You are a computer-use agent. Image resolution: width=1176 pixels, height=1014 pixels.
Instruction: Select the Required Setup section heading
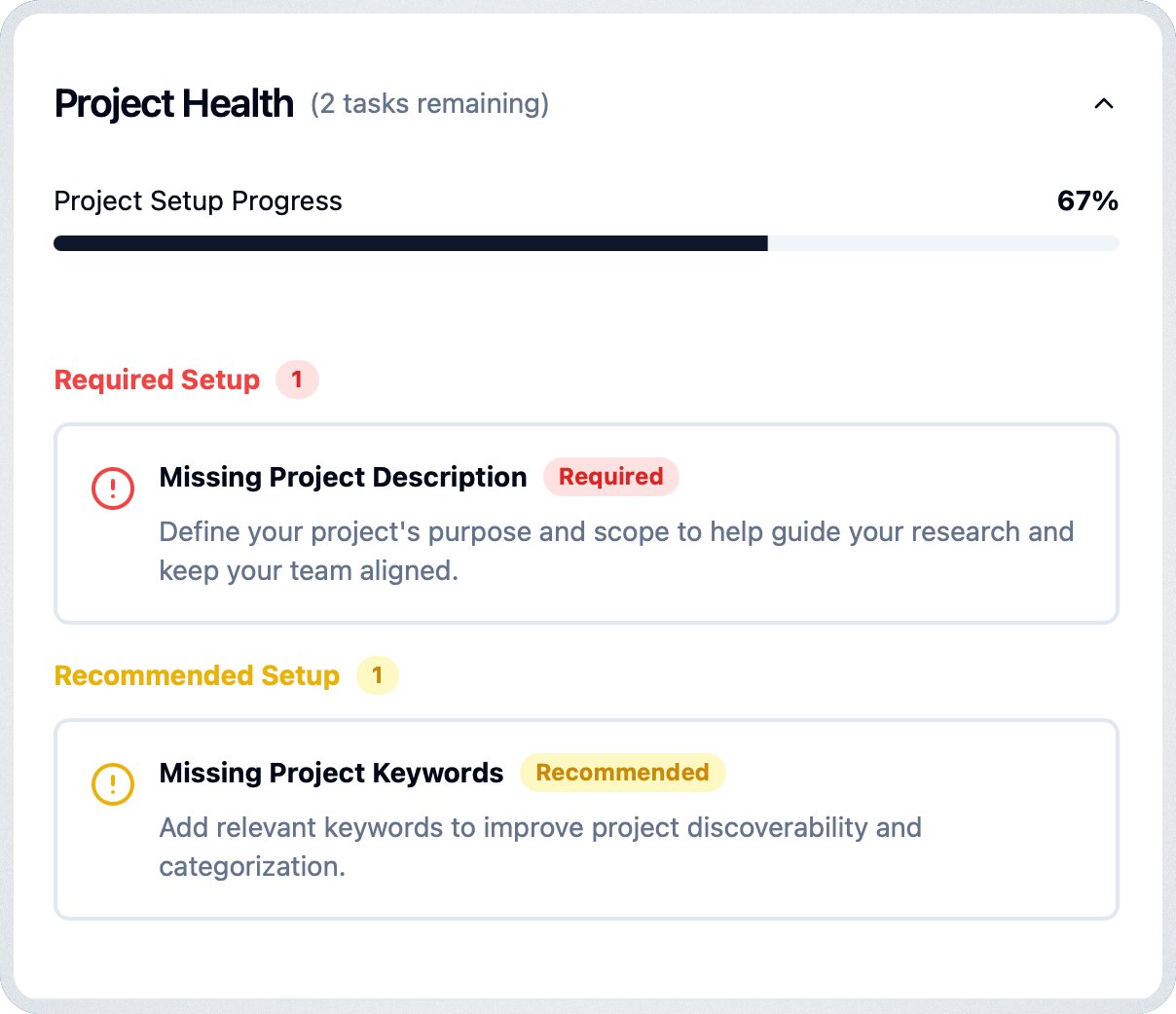[x=157, y=380]
